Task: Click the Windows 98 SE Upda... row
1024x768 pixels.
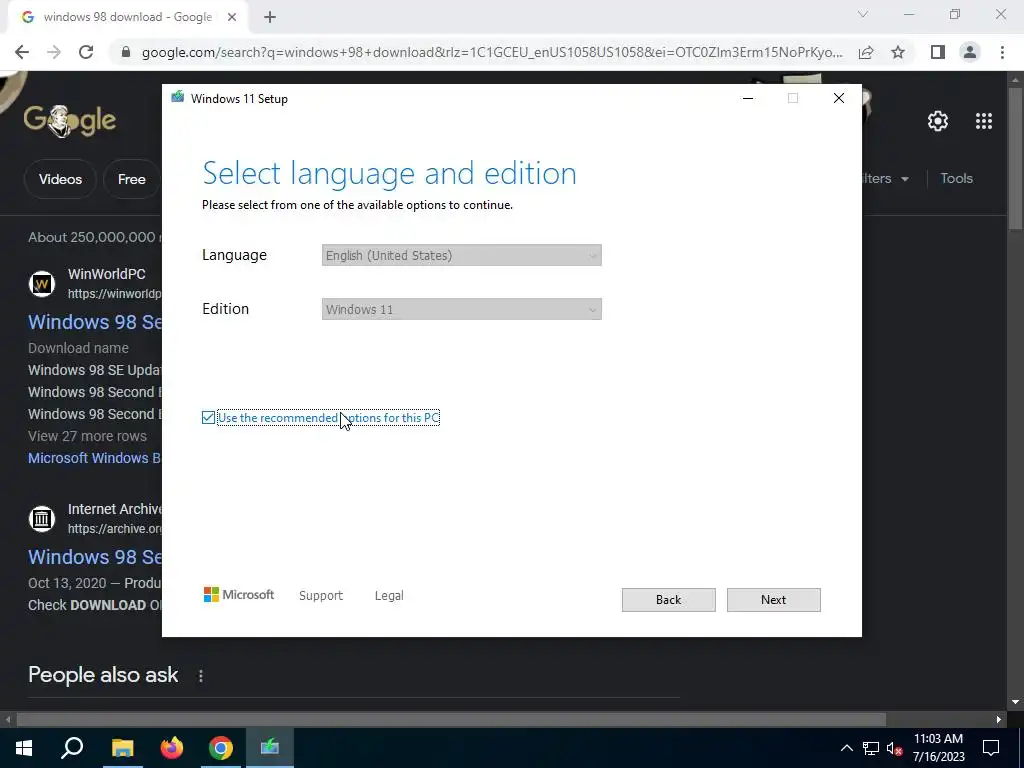Action: (x=95, y=370)
